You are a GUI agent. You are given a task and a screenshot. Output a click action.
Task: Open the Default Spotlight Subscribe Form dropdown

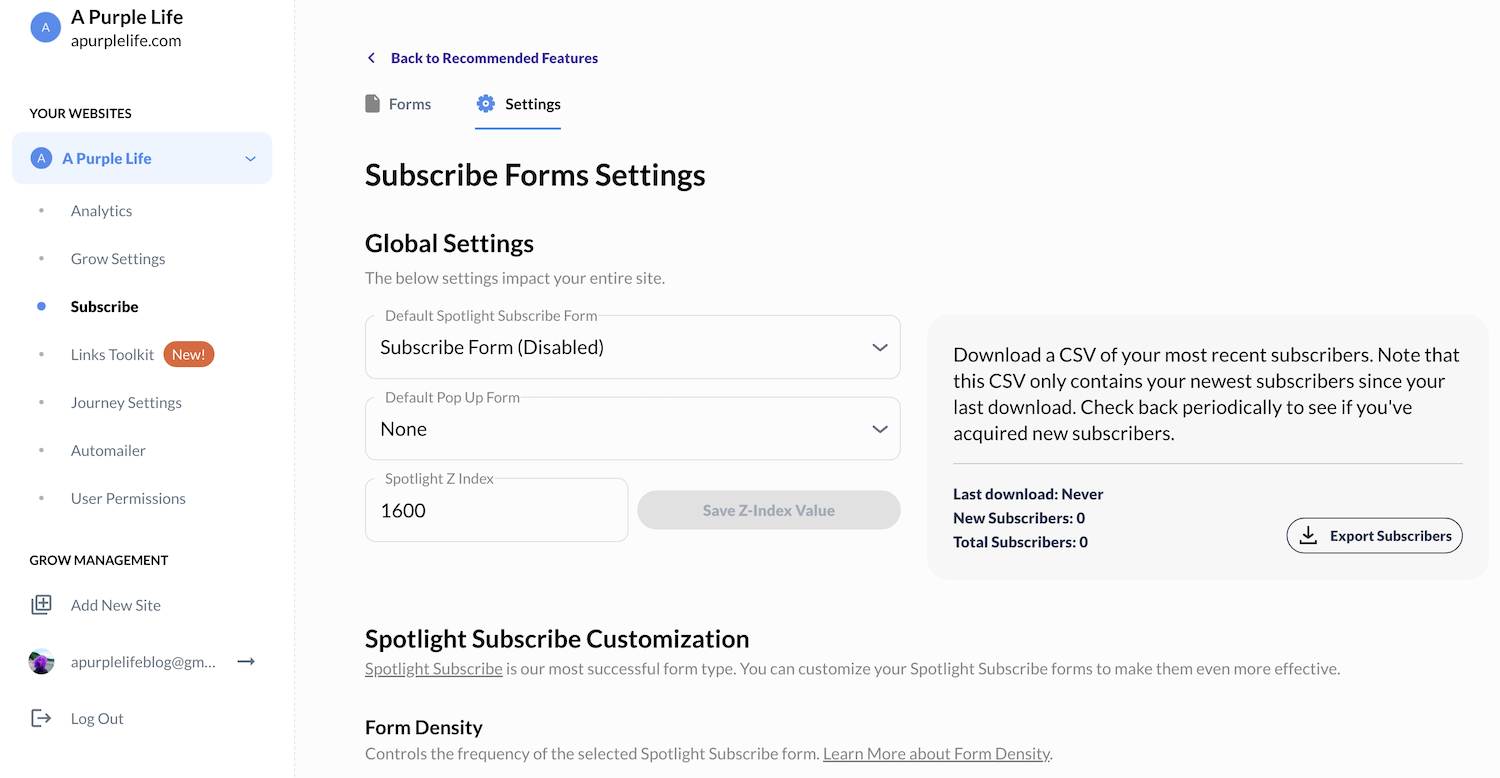[x=632, y=348]
